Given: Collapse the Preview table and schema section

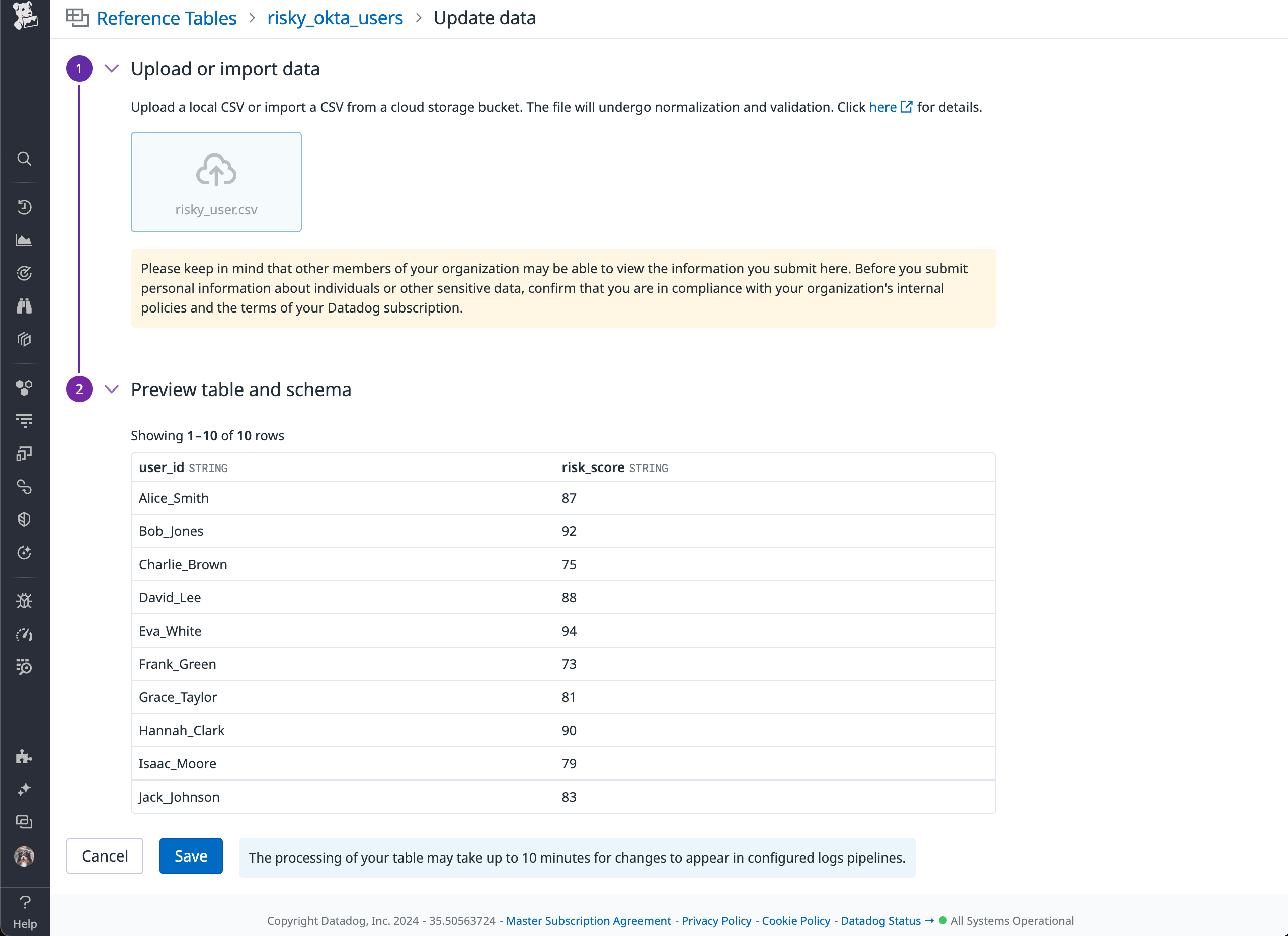Looking at the screenshot, I should pos(111,389).
